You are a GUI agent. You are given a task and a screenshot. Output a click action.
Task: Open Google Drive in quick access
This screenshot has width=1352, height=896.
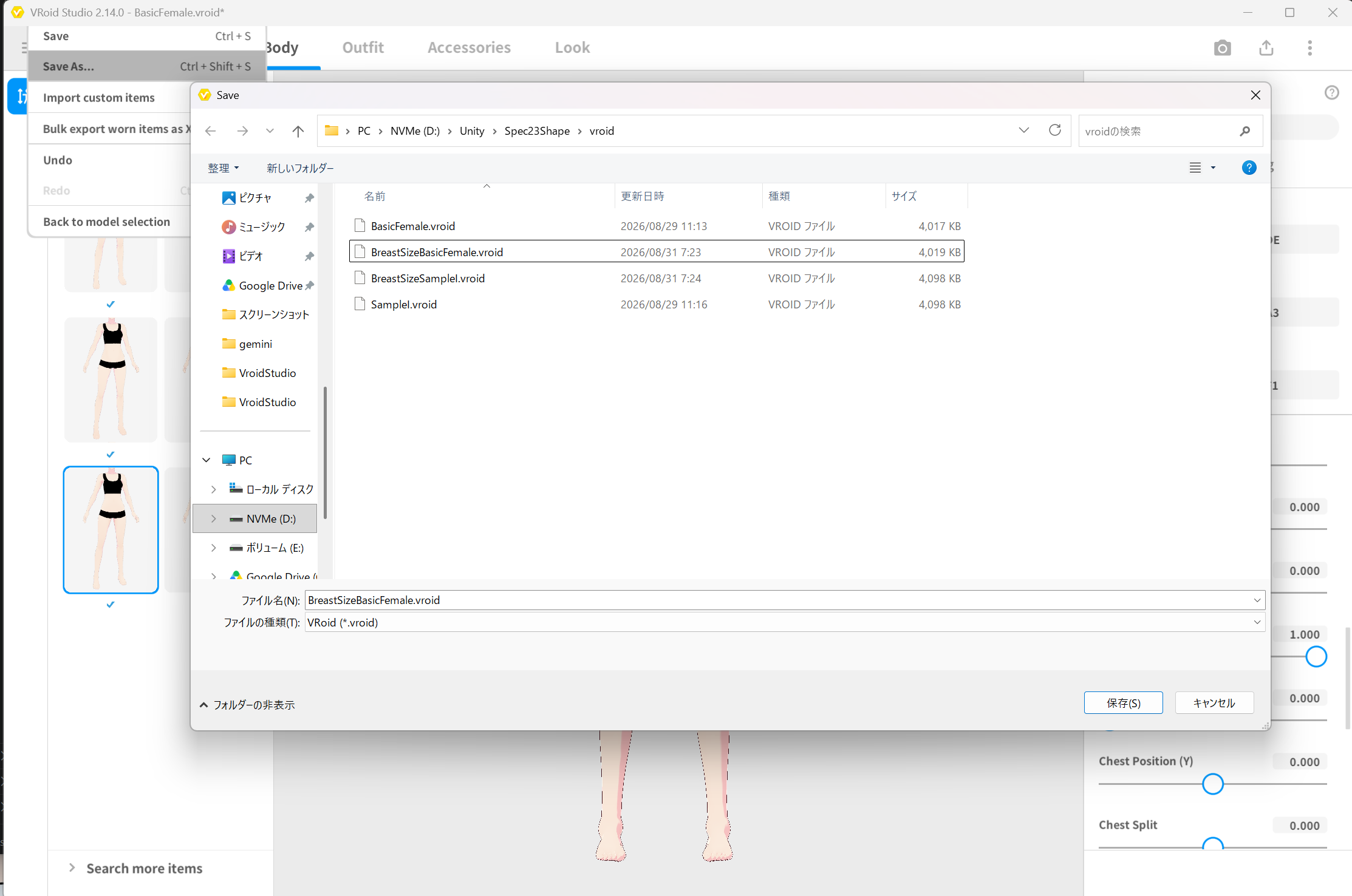tap(270, 285)
